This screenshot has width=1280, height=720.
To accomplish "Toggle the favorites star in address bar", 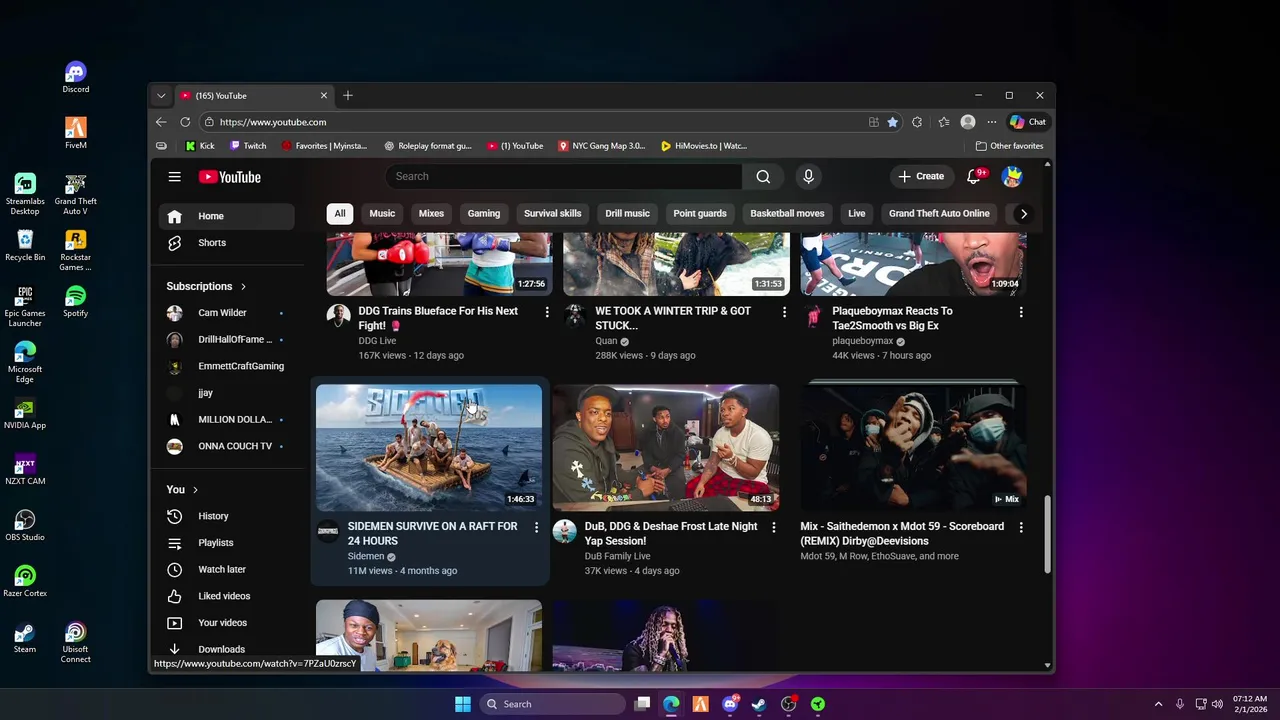I will pyautogui.click(x=892, y=122).
